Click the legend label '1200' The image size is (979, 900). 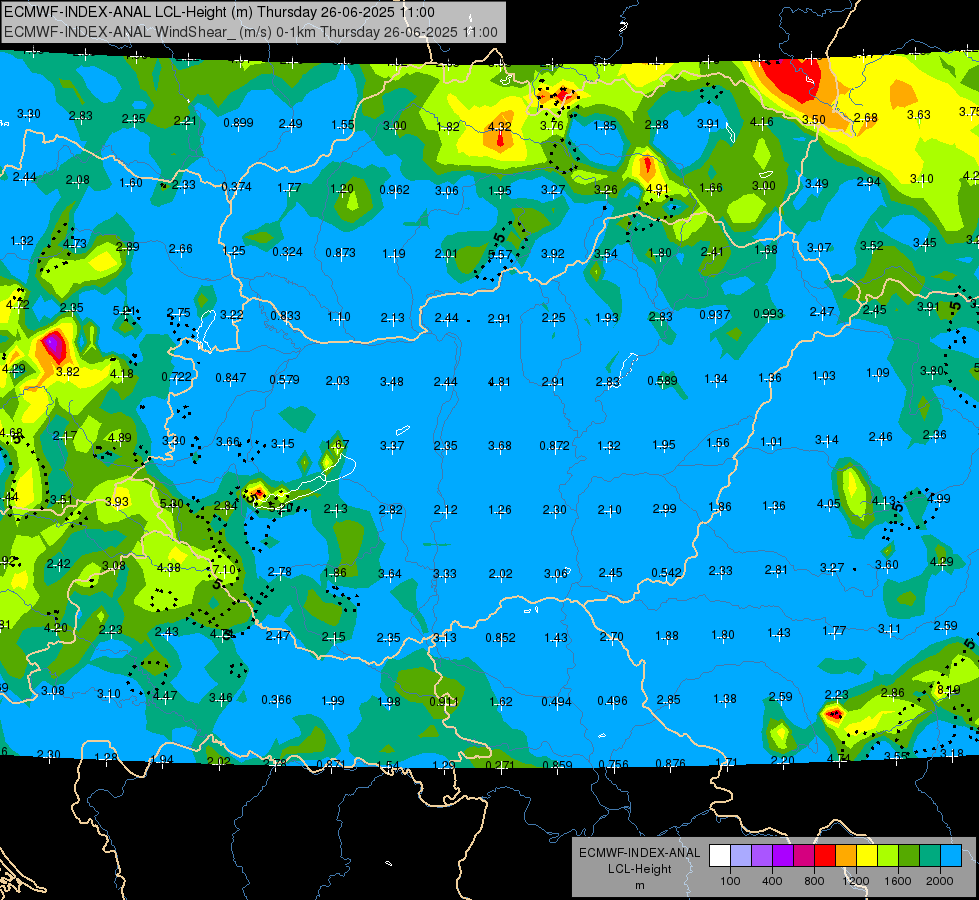coord(855,881)
